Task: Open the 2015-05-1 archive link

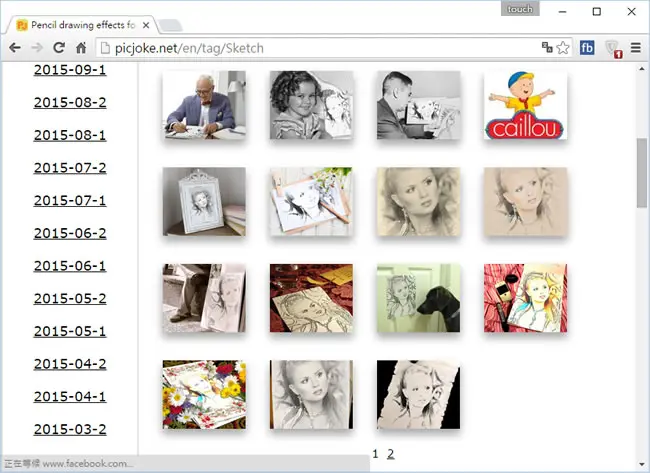Action: [70, 331]
